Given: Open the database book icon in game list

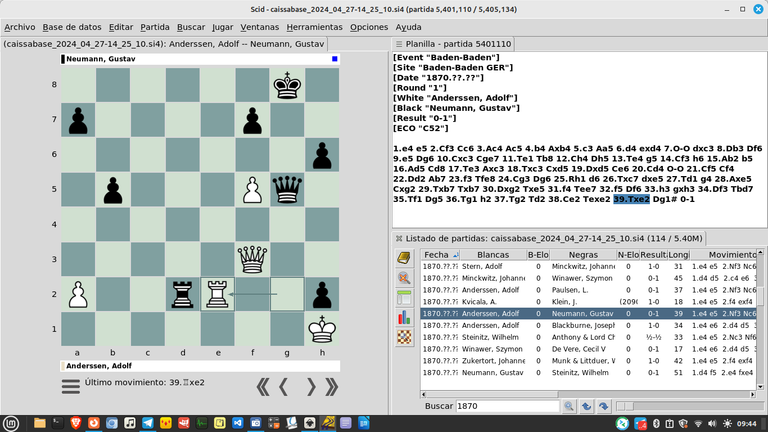Looking at the screenshot, I should [x=404, y=258].
